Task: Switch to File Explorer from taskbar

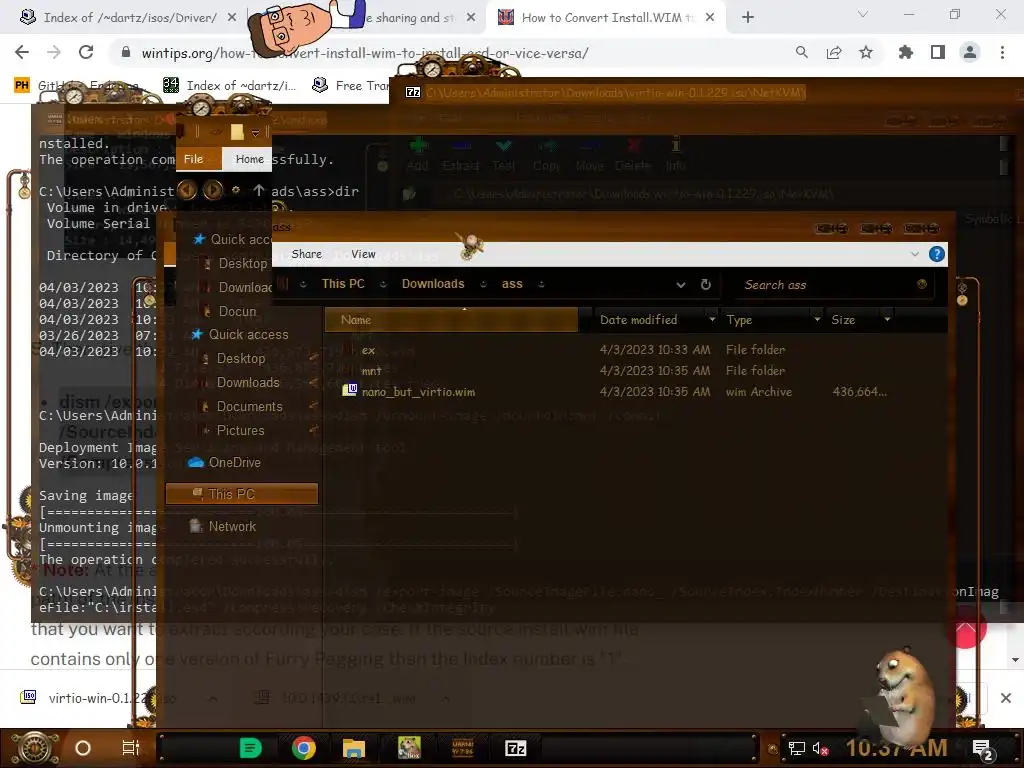Action: coord(354,748)
